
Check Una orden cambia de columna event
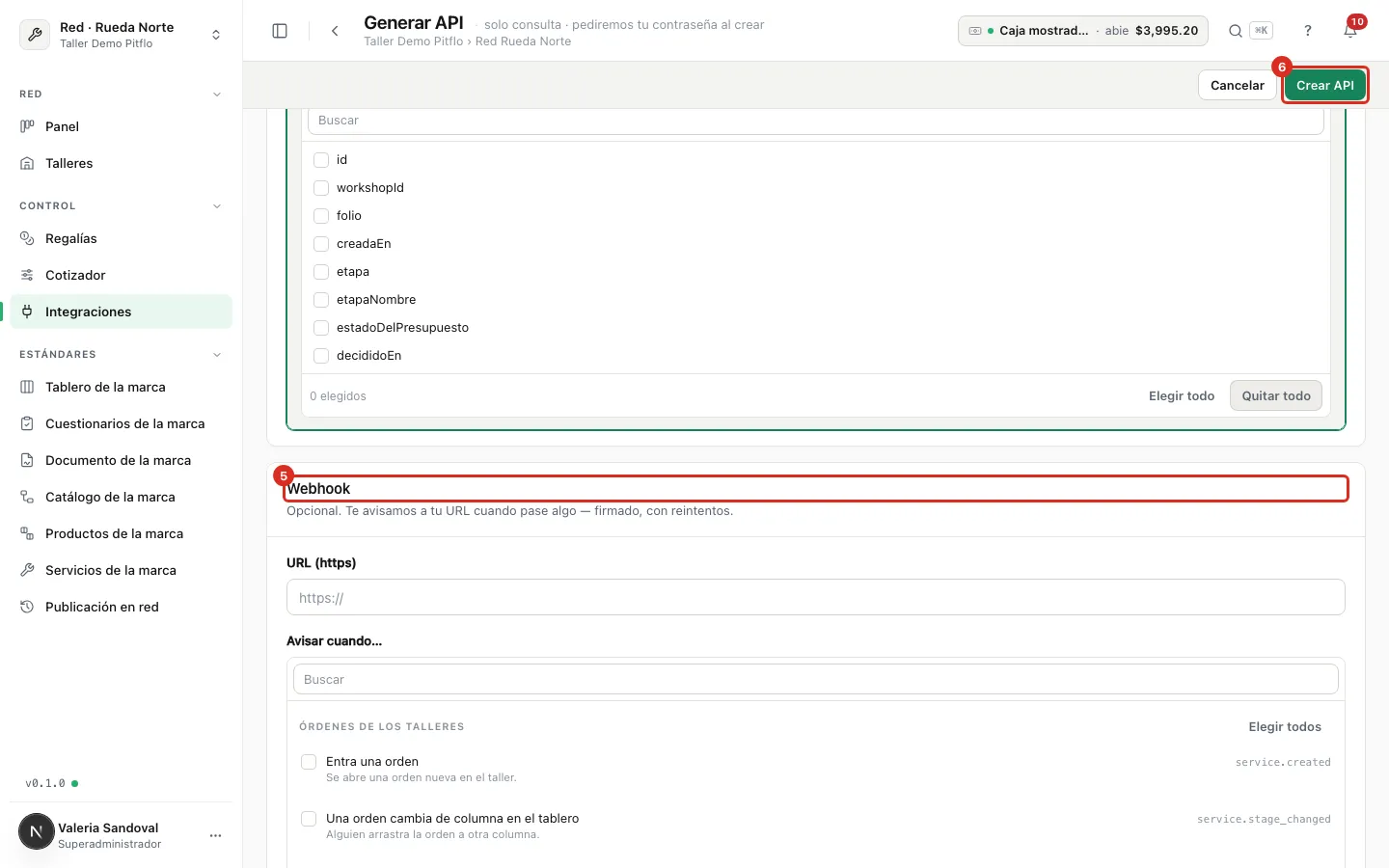click(309, 819)
